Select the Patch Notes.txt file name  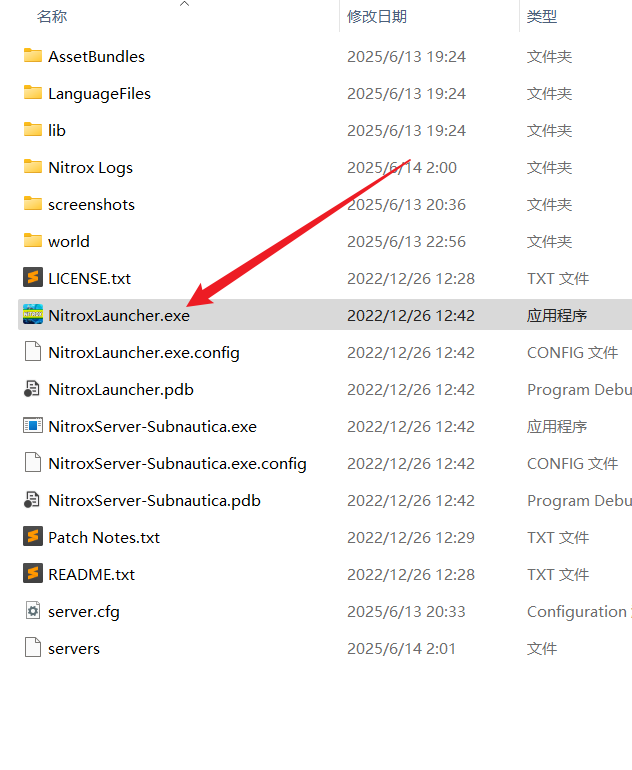[x=104, y=537]
